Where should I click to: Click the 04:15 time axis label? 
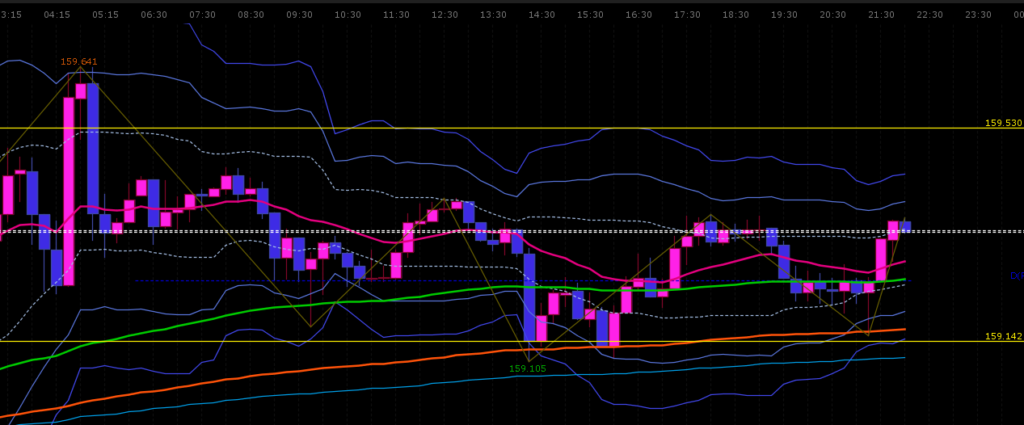pyautogui.click(x=57, y=15)
